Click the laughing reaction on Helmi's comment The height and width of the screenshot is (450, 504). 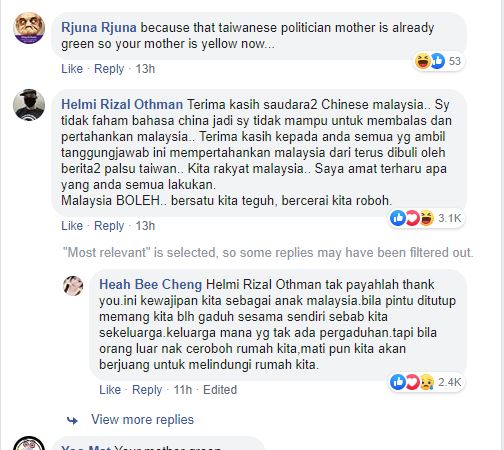427,218
